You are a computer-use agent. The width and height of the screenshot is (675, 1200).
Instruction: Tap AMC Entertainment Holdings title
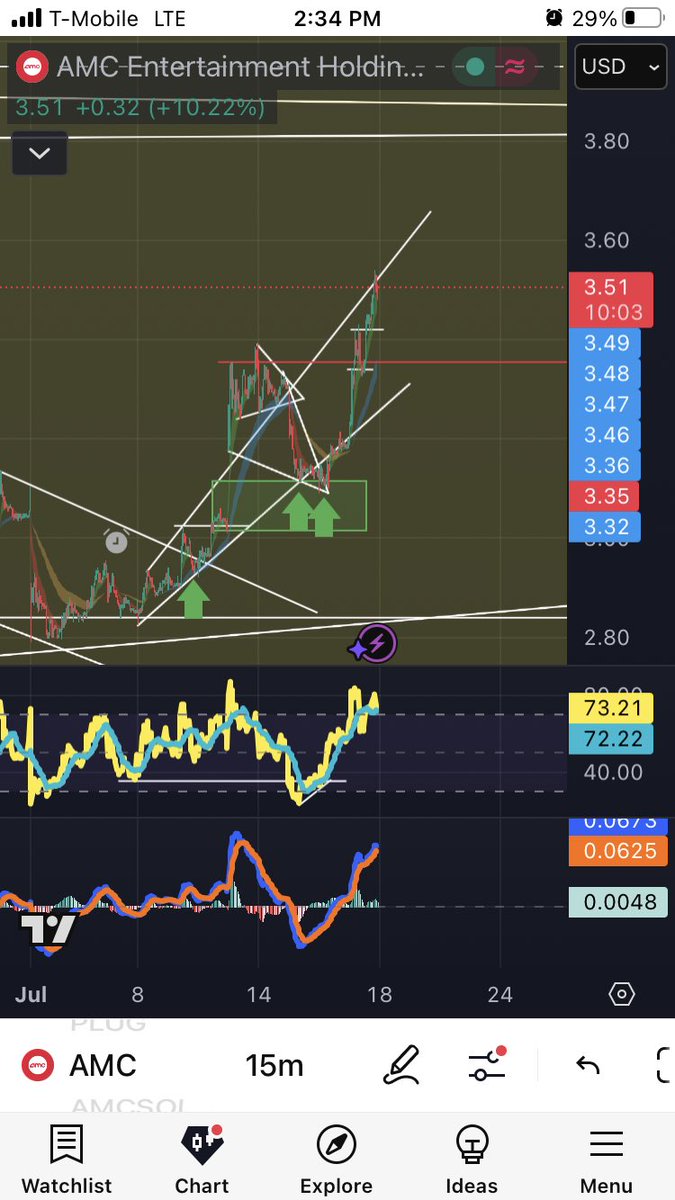[241, 67]
